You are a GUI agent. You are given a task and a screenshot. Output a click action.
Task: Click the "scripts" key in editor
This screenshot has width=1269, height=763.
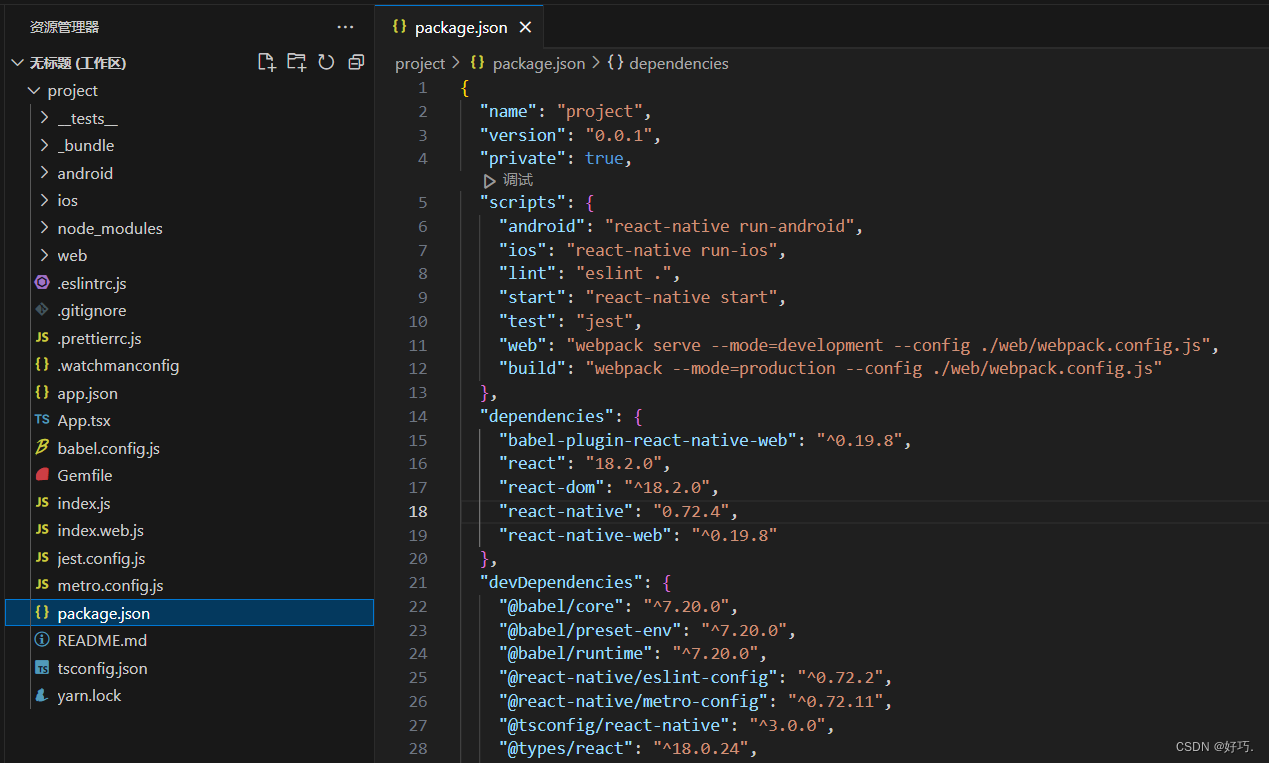(x=523, y=203)
